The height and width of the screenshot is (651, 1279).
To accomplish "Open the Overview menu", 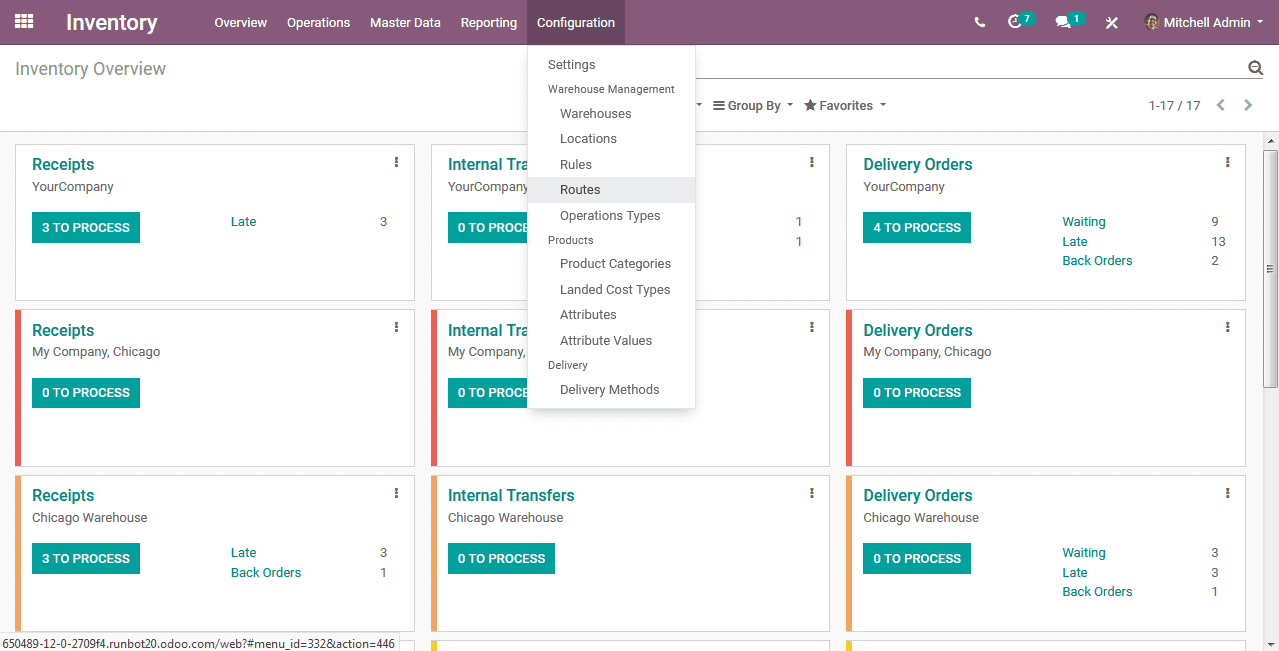I will coord(241,22).
